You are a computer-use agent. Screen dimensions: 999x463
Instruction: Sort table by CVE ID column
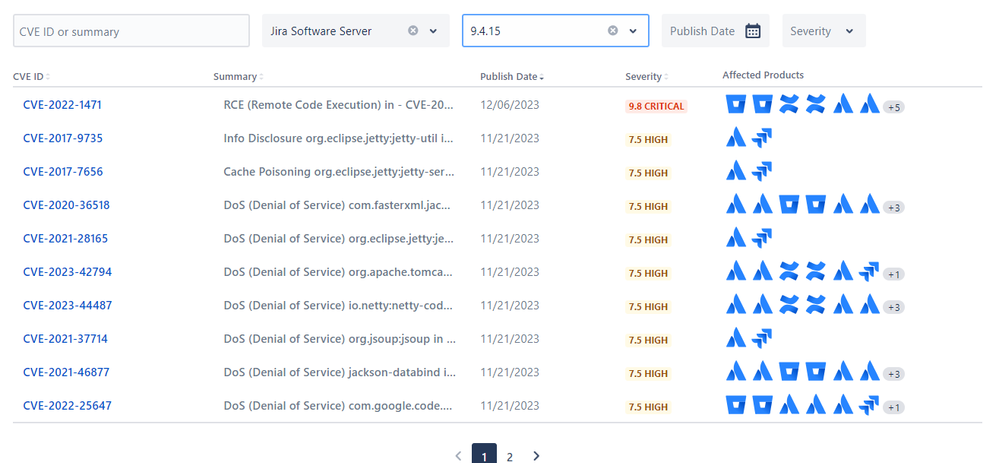point(31,76)
